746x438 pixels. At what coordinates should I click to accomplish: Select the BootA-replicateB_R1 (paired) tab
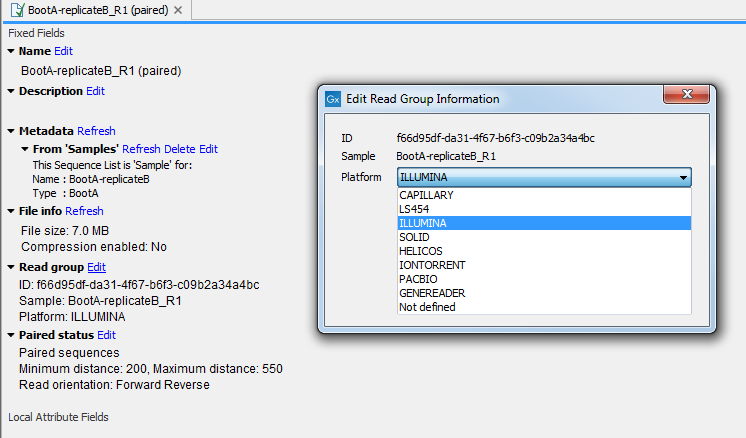(97, 10)
